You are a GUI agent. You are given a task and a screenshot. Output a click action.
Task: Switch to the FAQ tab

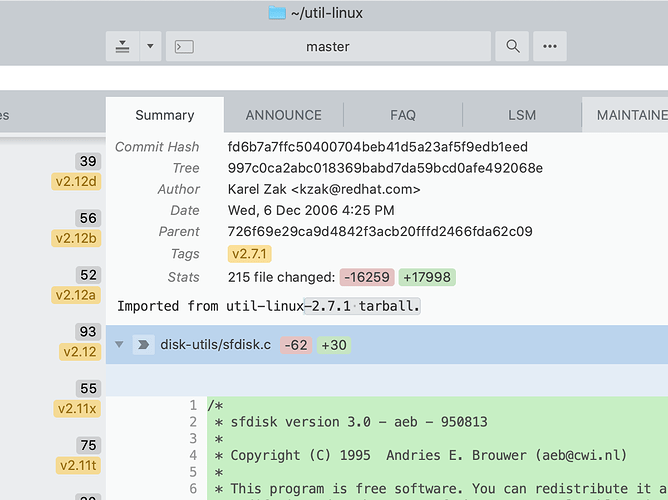[x=403, y=115]
